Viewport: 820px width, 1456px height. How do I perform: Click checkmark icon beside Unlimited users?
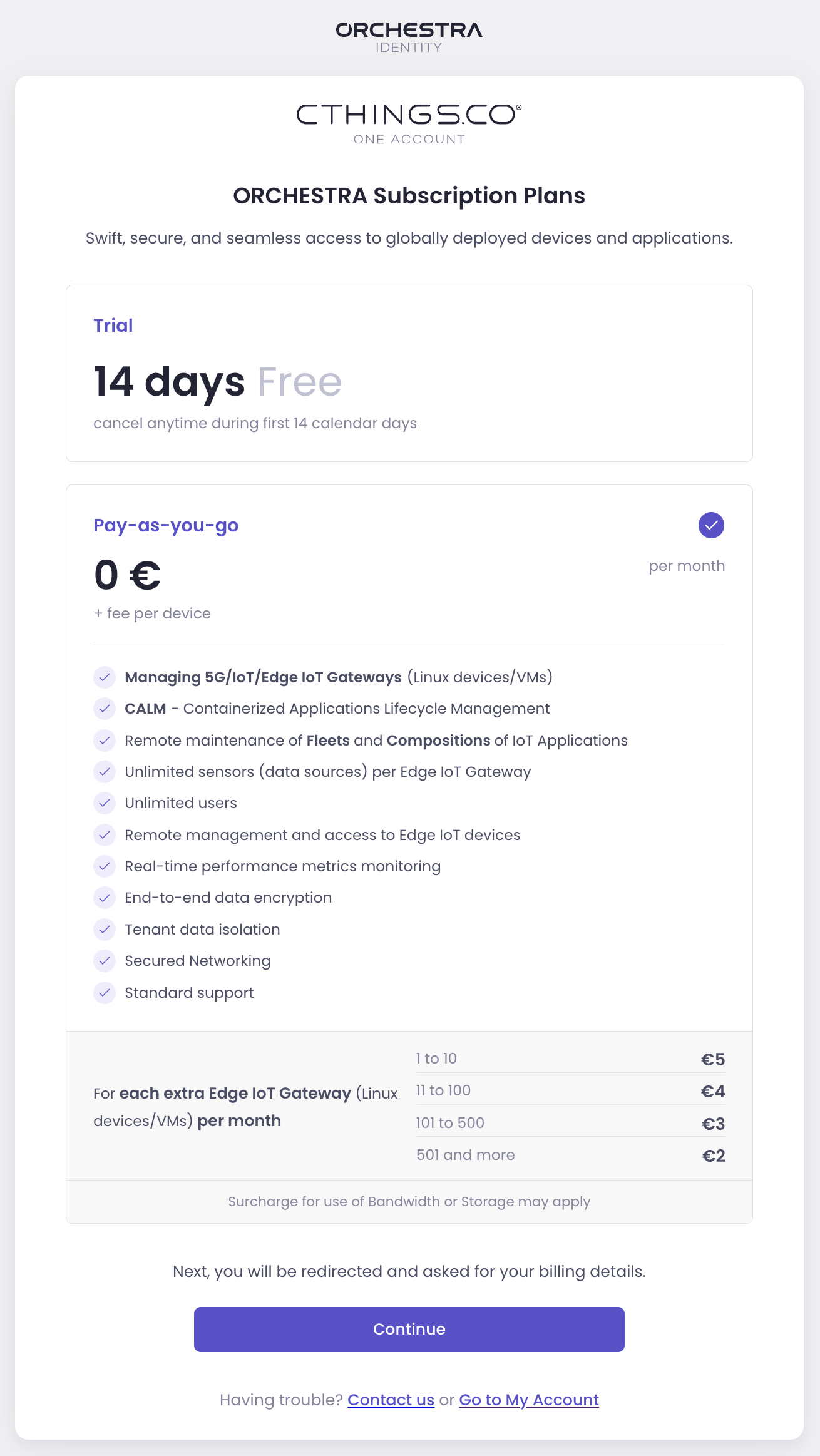point(105,803)
